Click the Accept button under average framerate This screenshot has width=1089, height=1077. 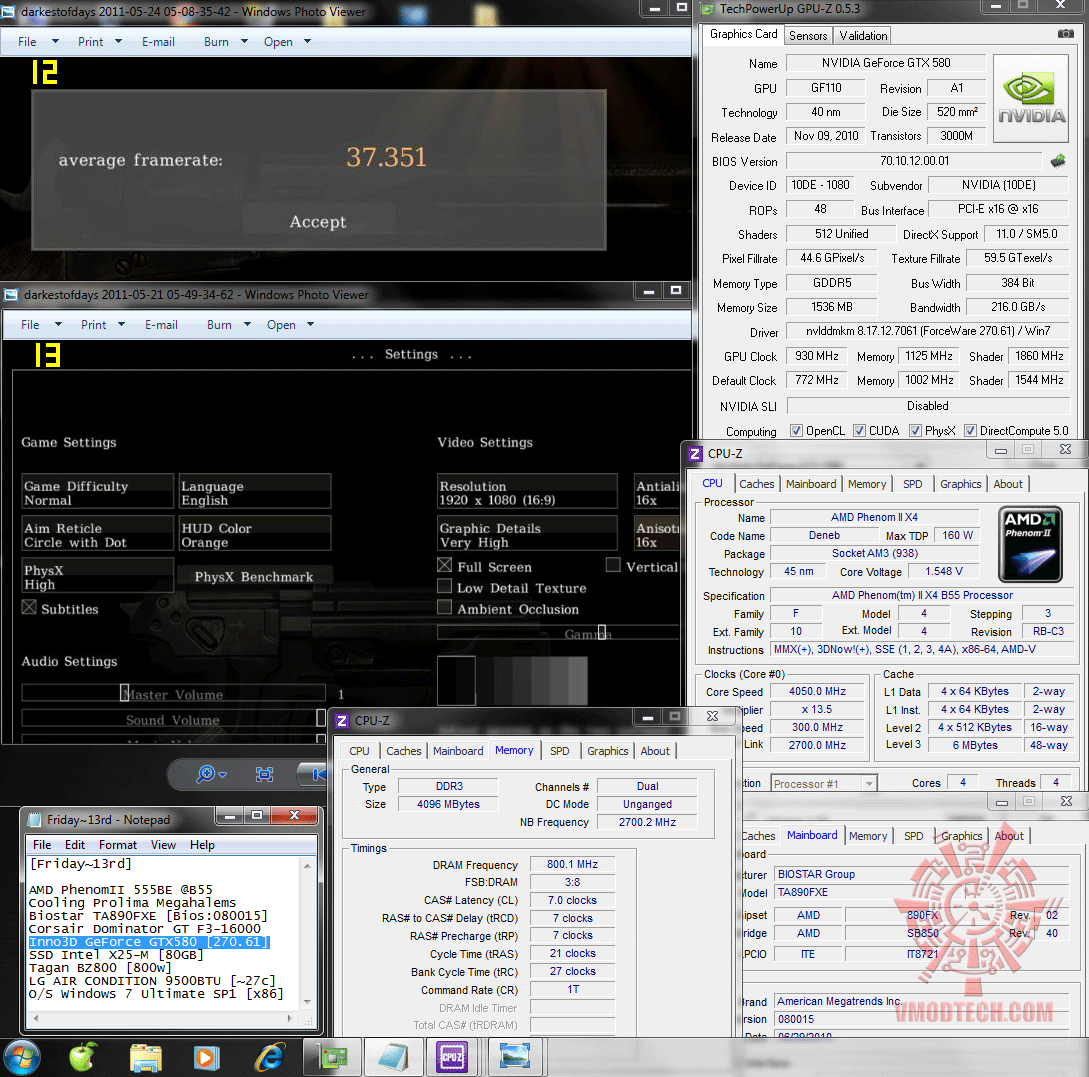318,222
